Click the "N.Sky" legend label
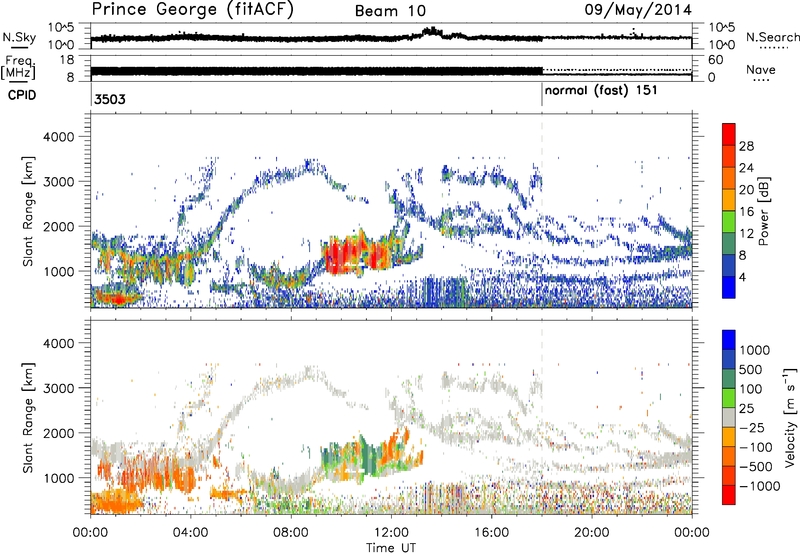The width and height of the screenshot is (800, 554). 19,37
